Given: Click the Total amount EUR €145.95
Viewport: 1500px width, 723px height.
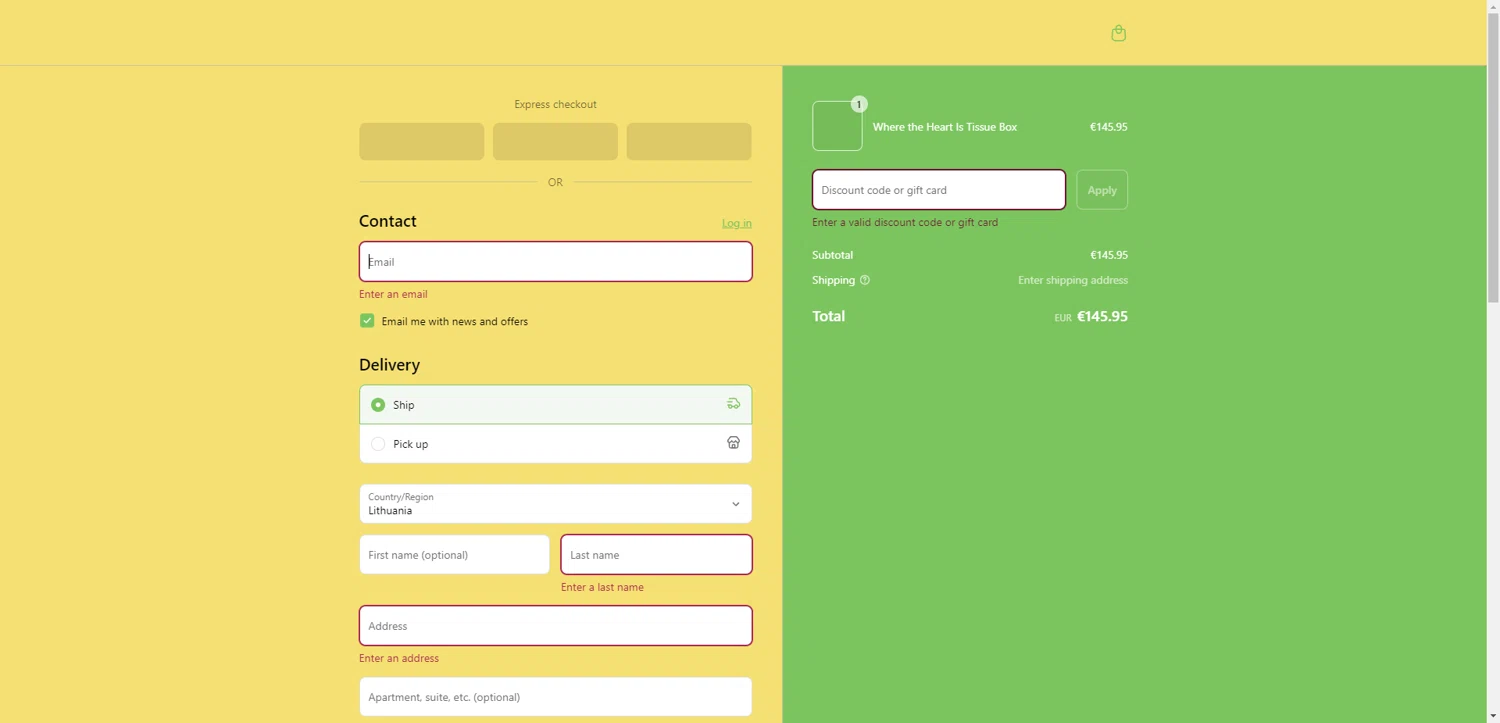Looking at the screenshot, I should coord(1091,316).
